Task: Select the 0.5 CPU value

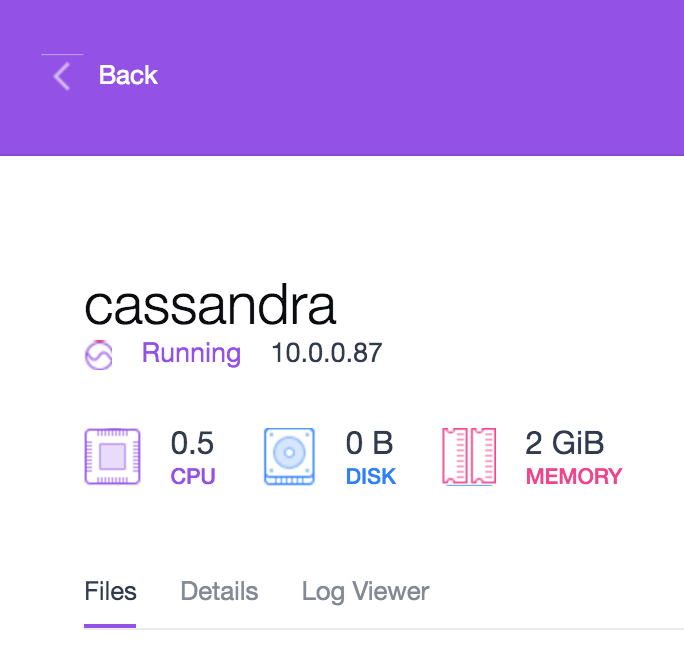Action: point(193,442)
